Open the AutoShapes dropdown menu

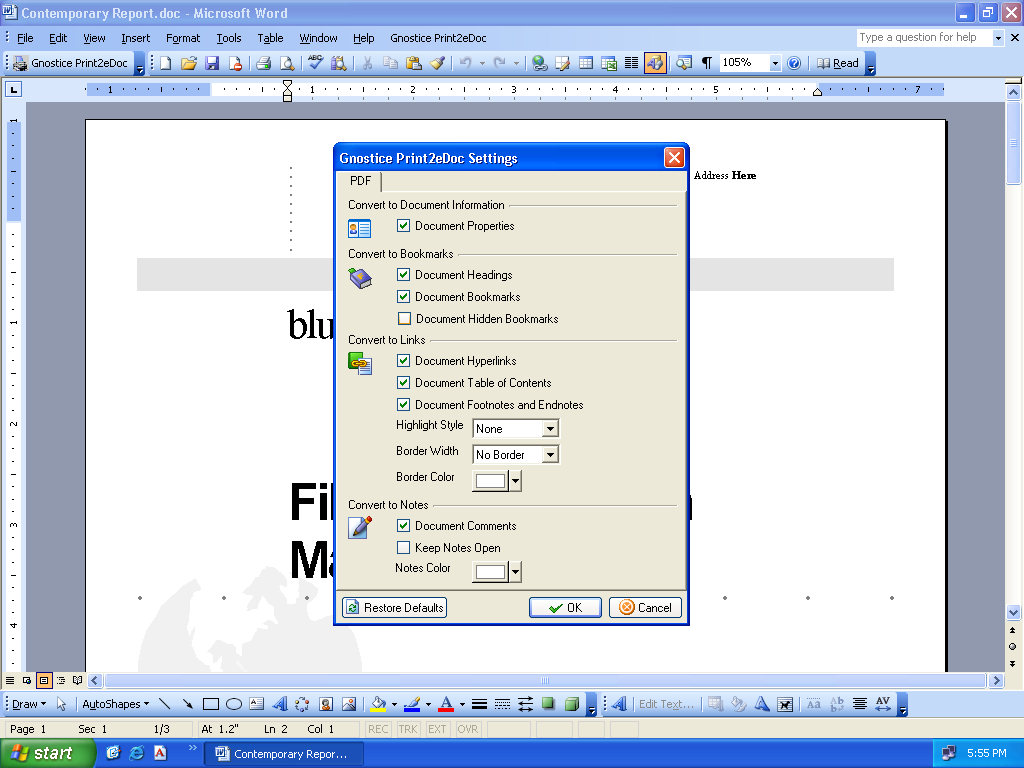115,704
